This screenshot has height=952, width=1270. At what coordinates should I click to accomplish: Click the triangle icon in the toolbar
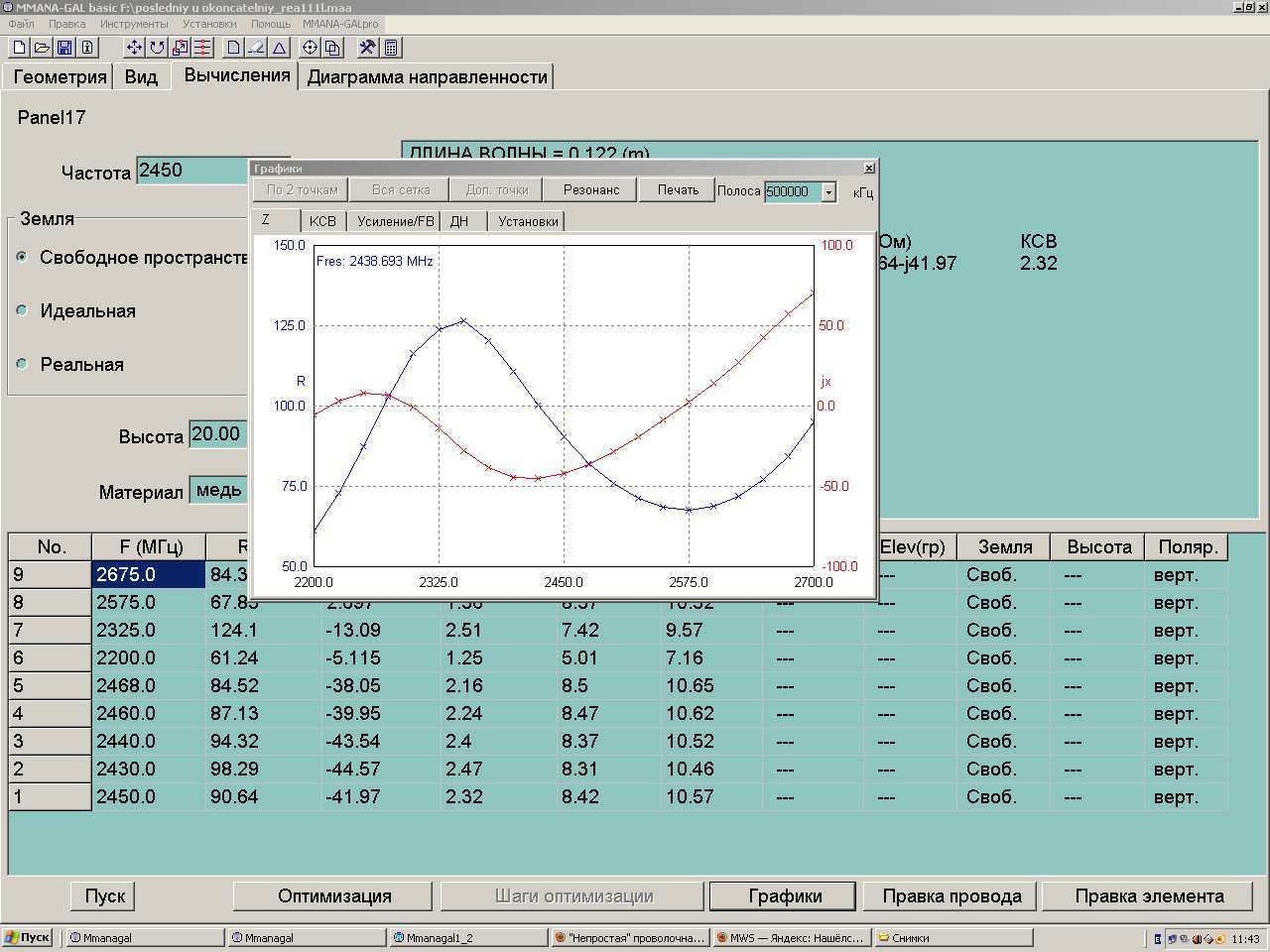[x=280, y=48]
